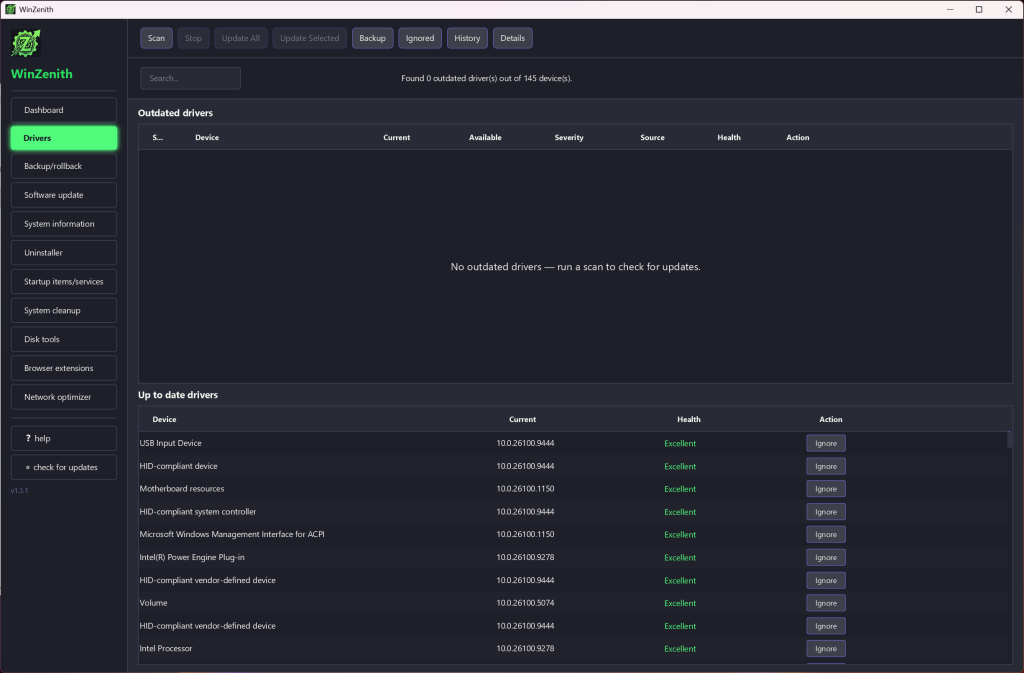The height and width of the screenshot is (673, 1024).
Task: Click the S... column header
Action: click(x=157, y=137)
